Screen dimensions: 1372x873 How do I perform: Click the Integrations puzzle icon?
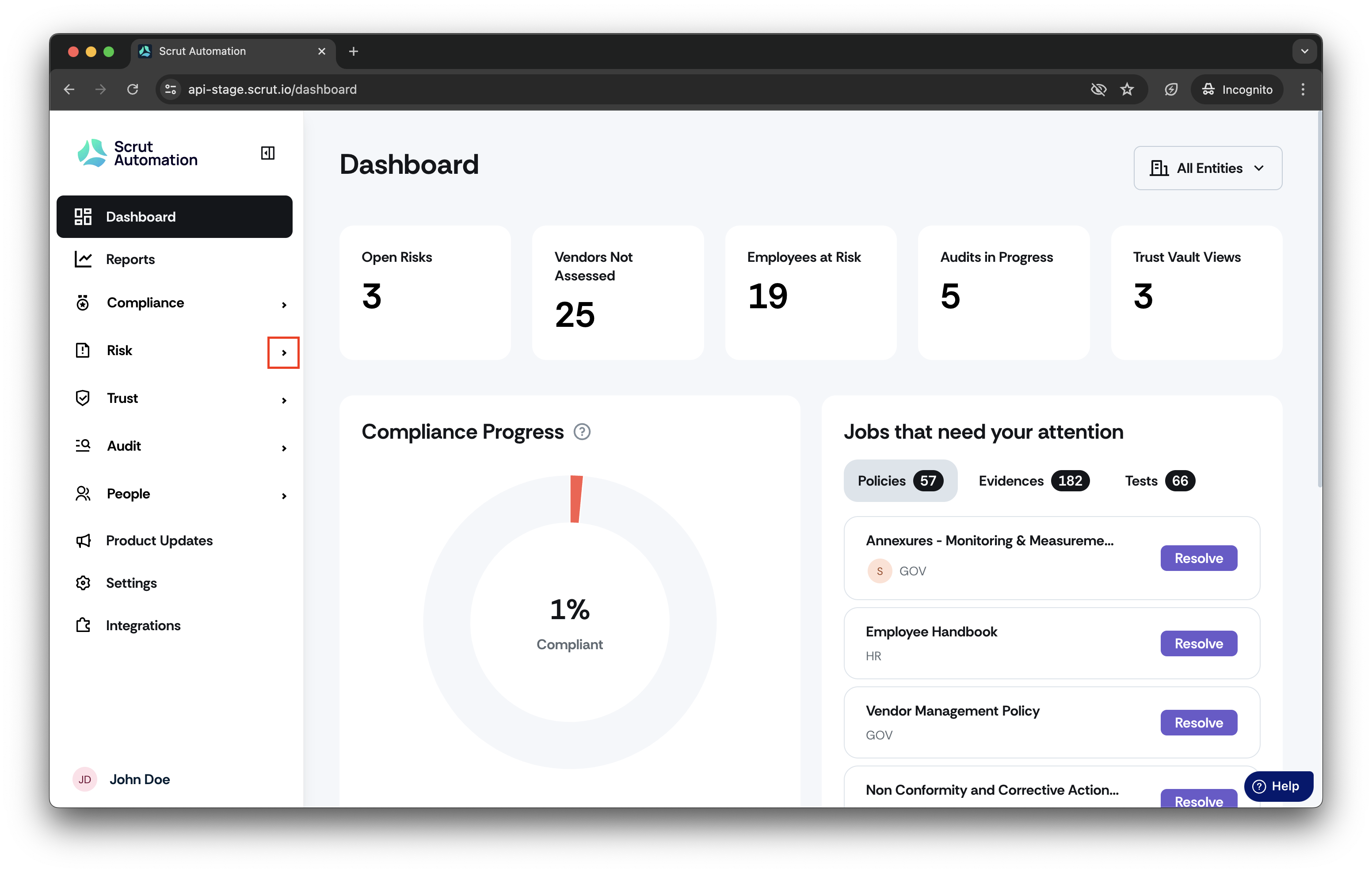pos(83,625)
